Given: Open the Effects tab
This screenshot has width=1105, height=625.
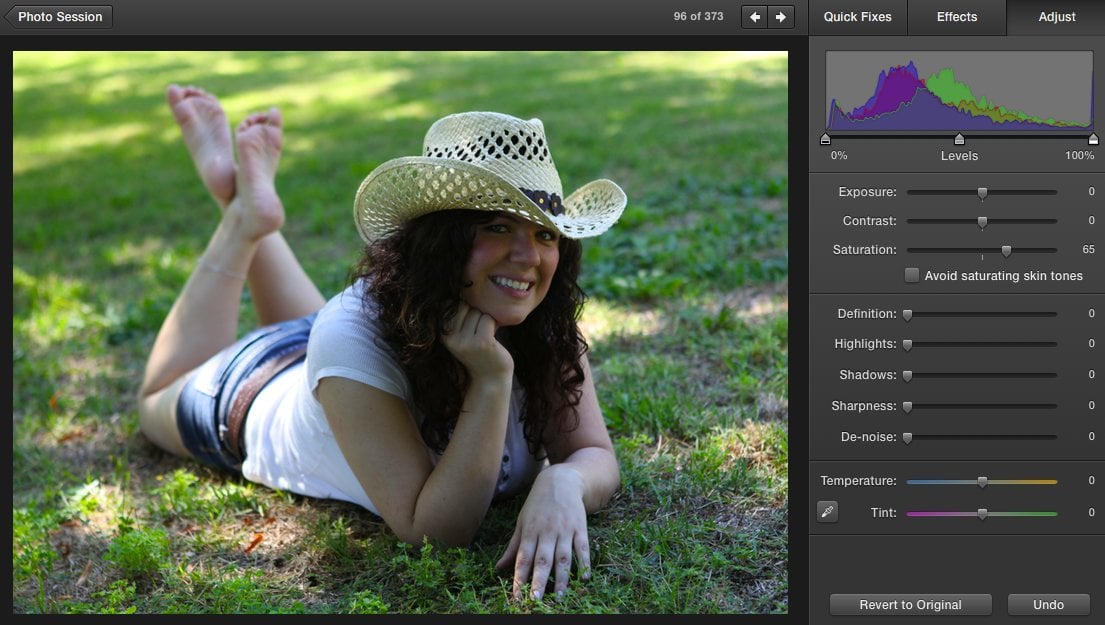Looking at the screenshot, I should (x=957, y=17).
